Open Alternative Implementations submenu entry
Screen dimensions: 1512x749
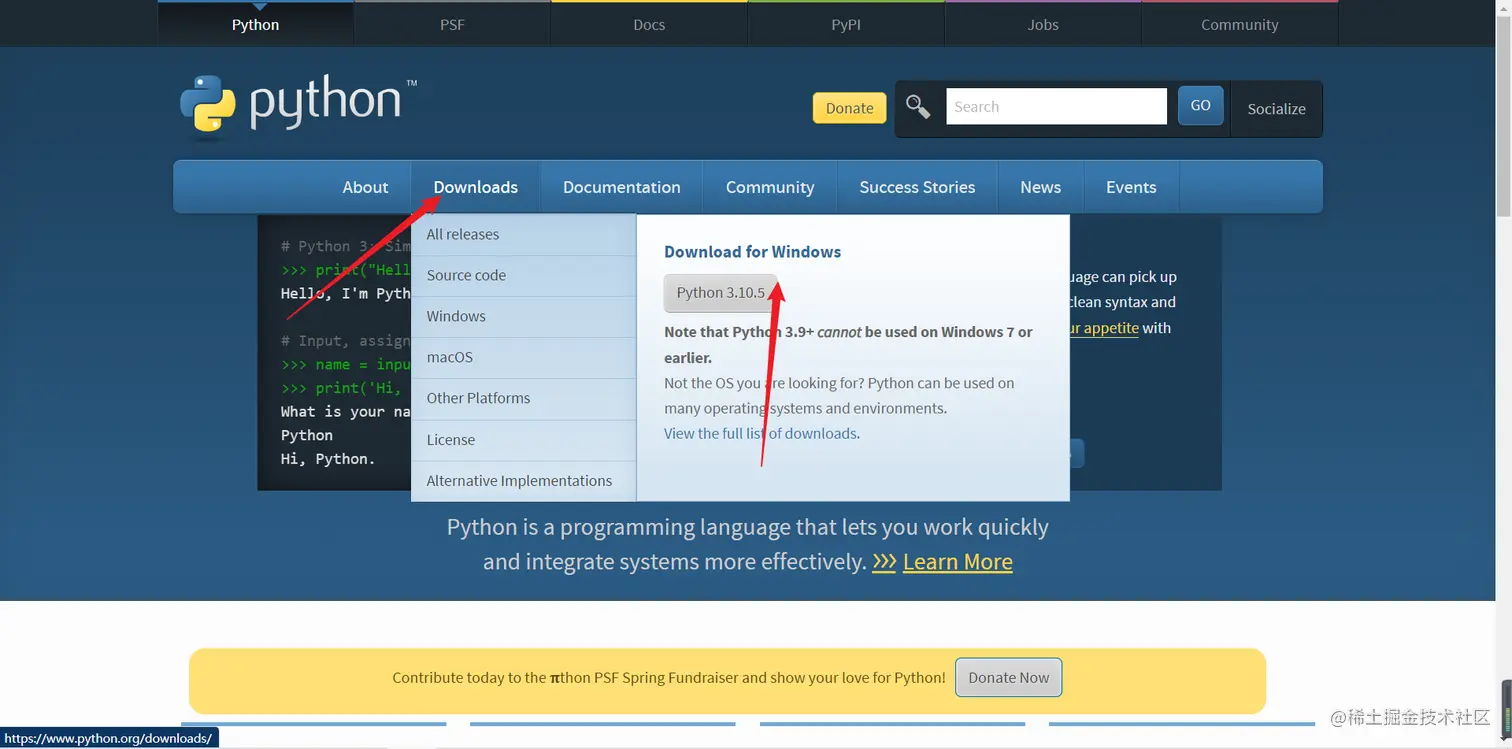(524, 480)
